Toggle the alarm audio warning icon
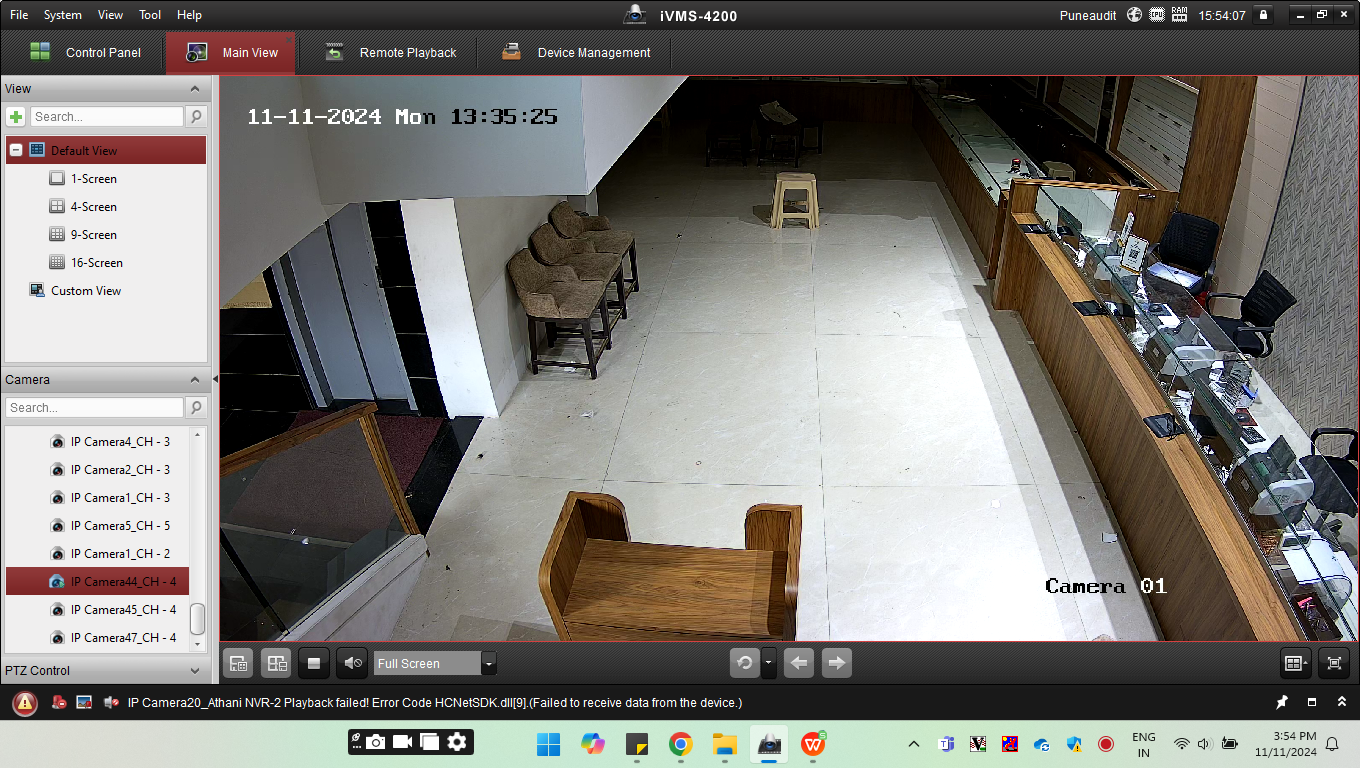Viewport: 1360px width, 768px height. tap(110, 703)
